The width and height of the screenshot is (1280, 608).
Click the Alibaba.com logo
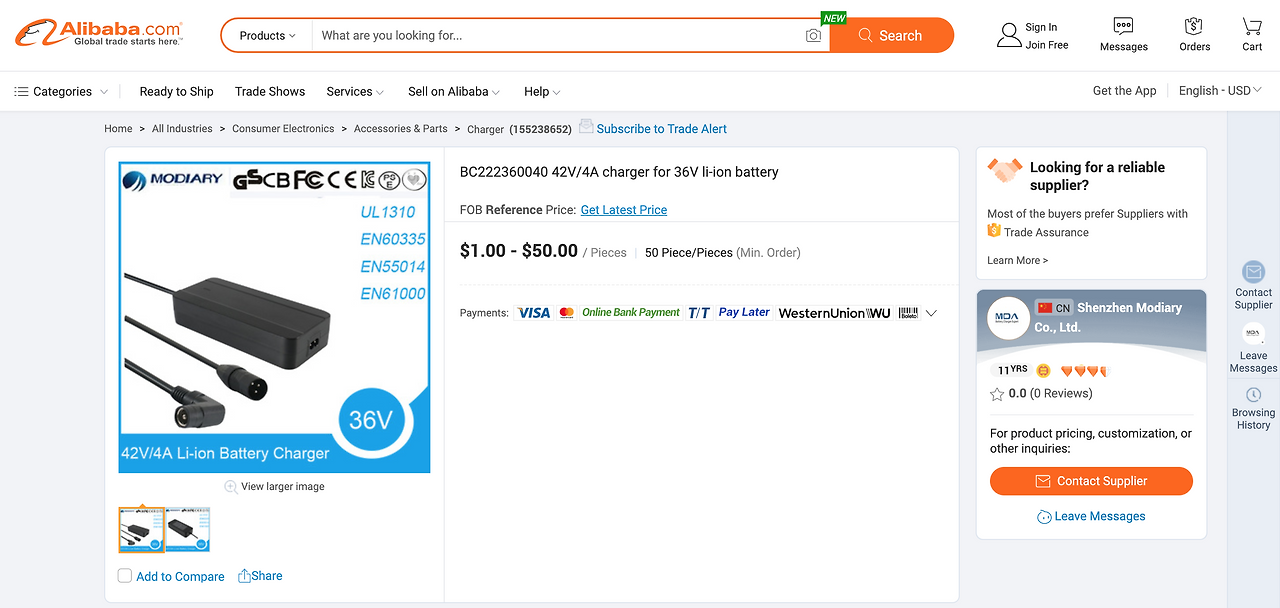(98, 33)
